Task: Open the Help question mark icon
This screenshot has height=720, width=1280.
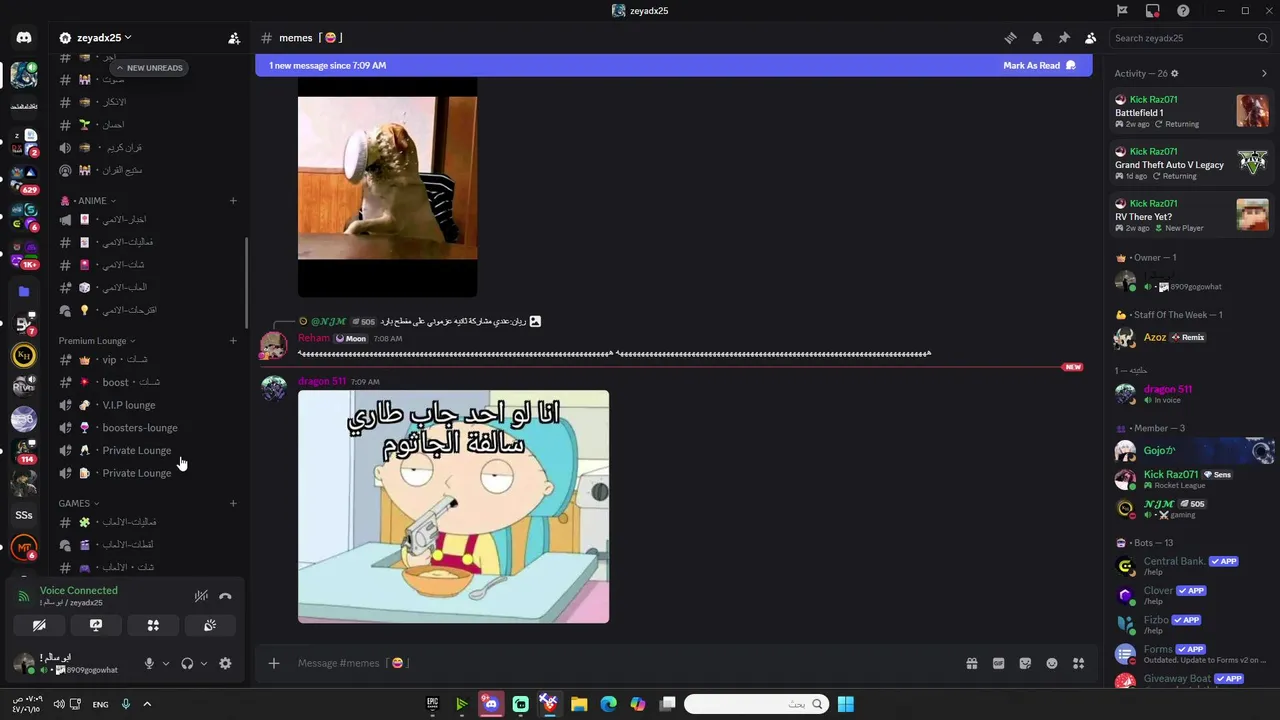Action: point(1183,11)
